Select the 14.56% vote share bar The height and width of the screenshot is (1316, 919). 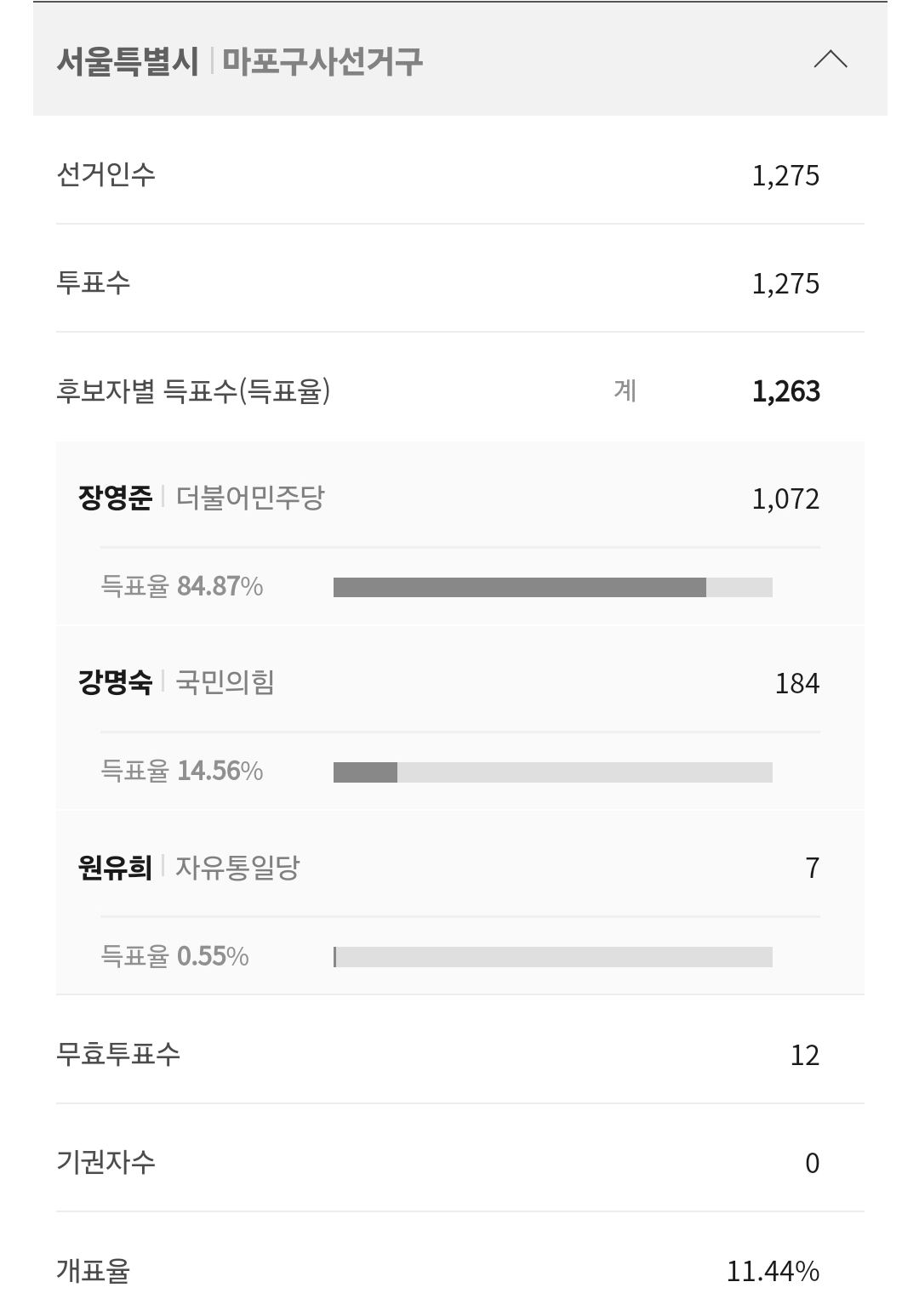(553, 772)
